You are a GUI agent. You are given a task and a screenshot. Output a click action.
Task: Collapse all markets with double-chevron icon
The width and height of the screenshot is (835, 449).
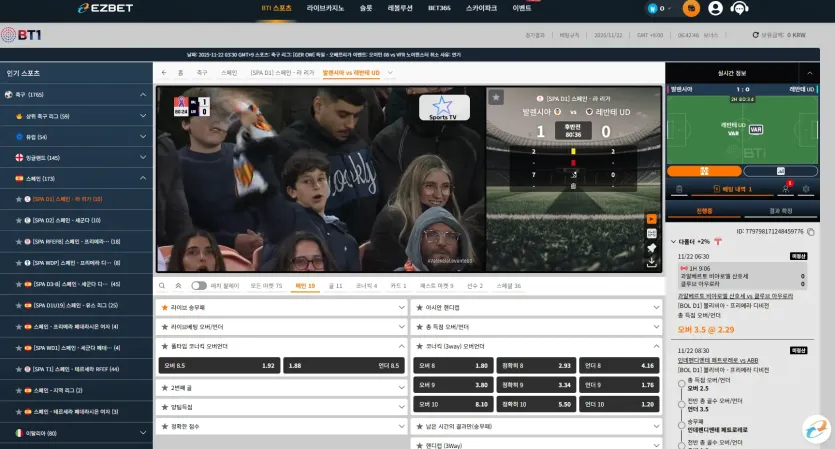tap(178, 286)
